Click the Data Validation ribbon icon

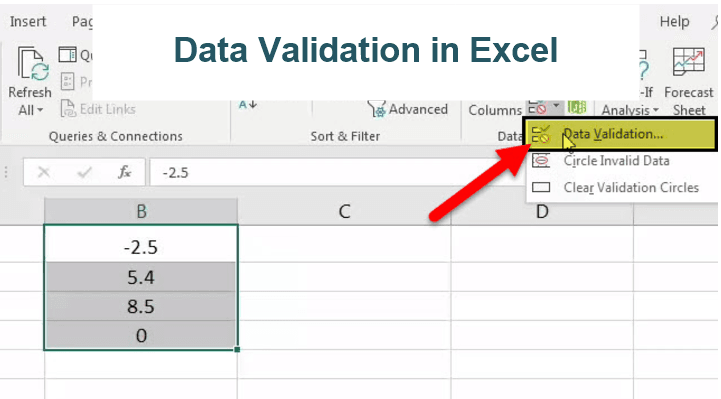[x=537, y=108]
